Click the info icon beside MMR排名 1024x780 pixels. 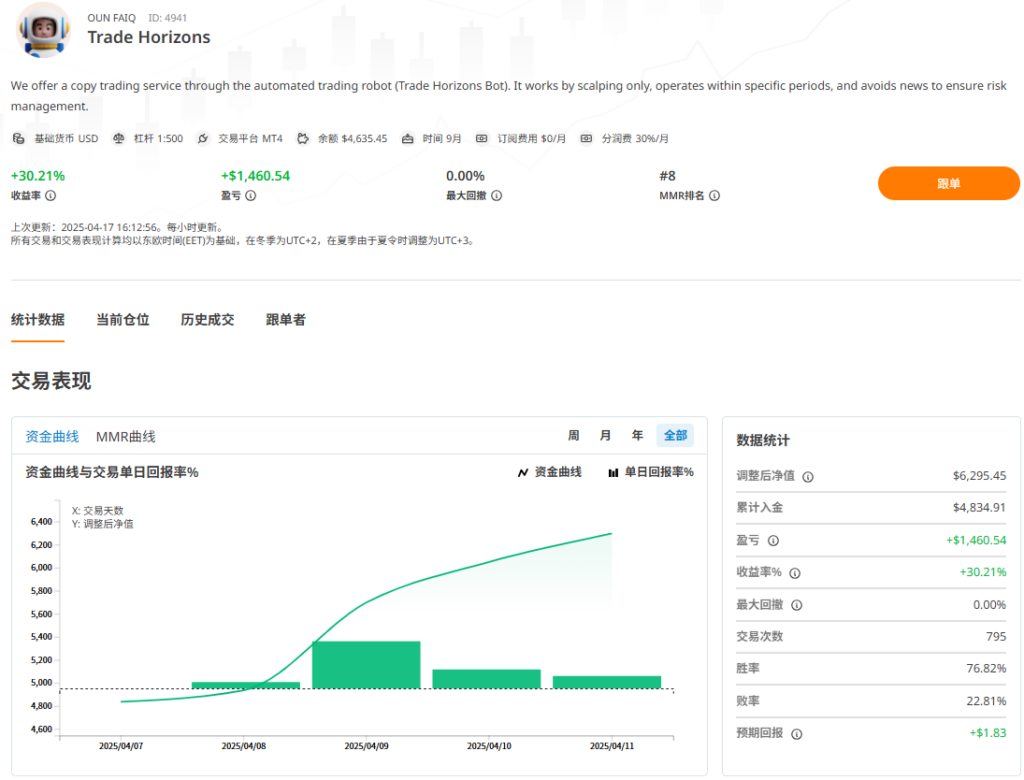714,196
